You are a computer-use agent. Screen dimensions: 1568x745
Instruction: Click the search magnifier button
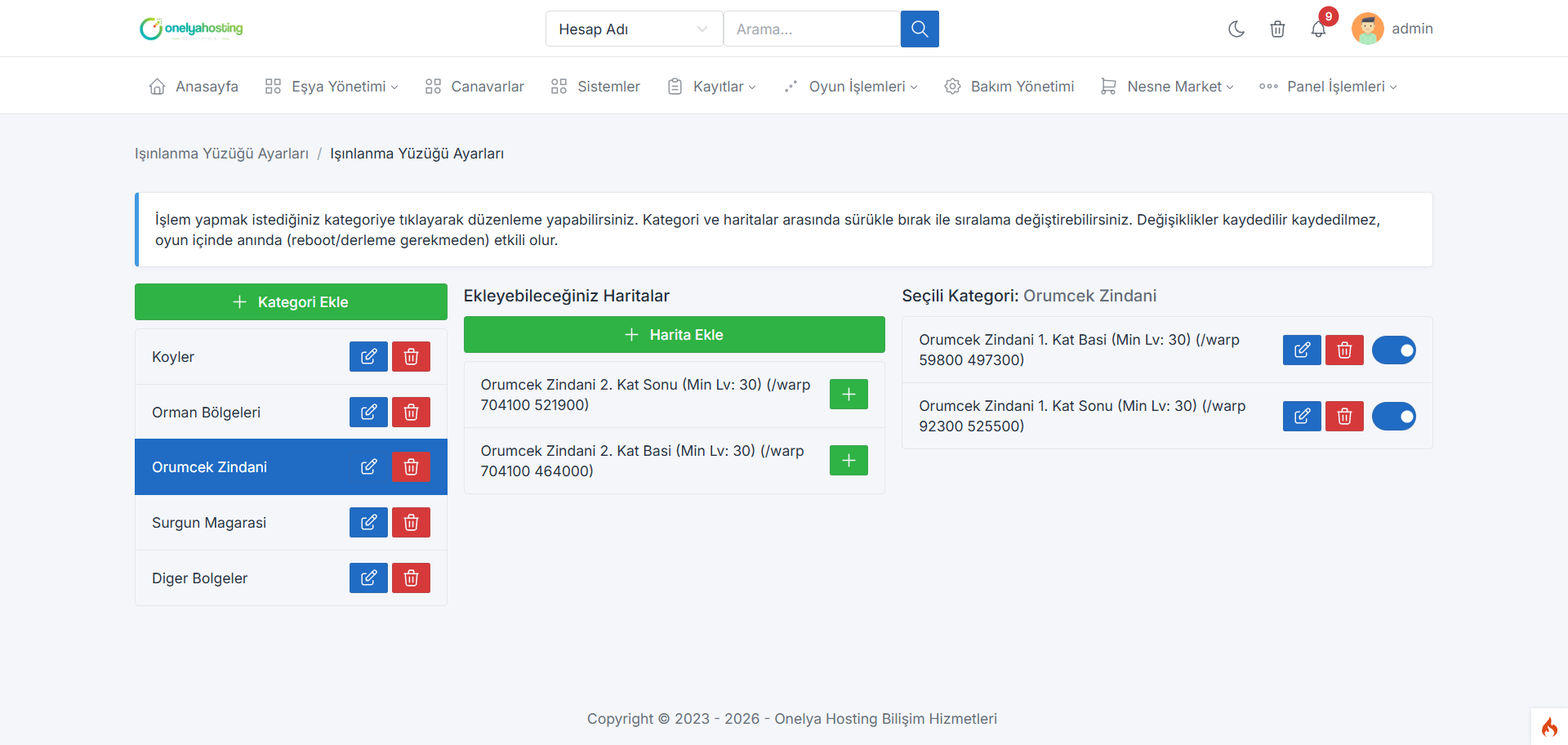click(x=920, y=29)
